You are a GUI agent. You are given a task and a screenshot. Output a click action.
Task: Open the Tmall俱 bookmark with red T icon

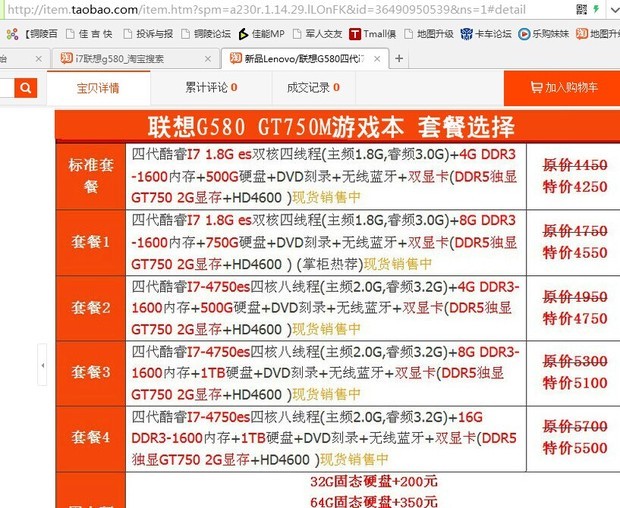[372, 34]
